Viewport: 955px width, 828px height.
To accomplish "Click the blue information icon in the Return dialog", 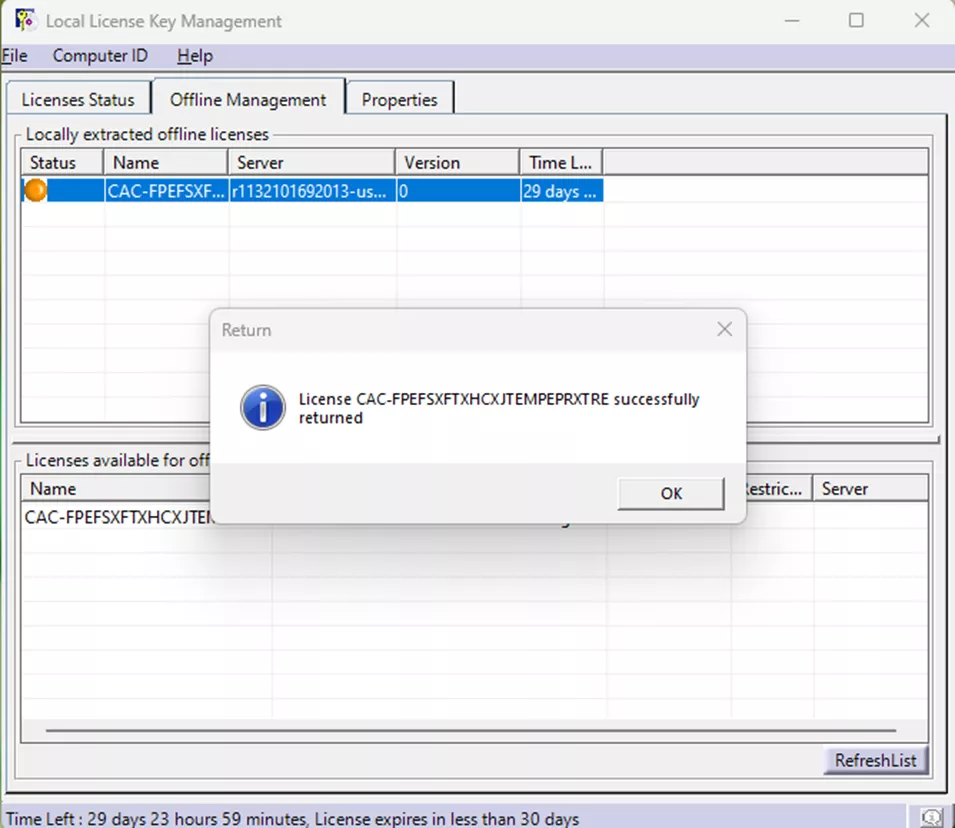I will point(261,408).
